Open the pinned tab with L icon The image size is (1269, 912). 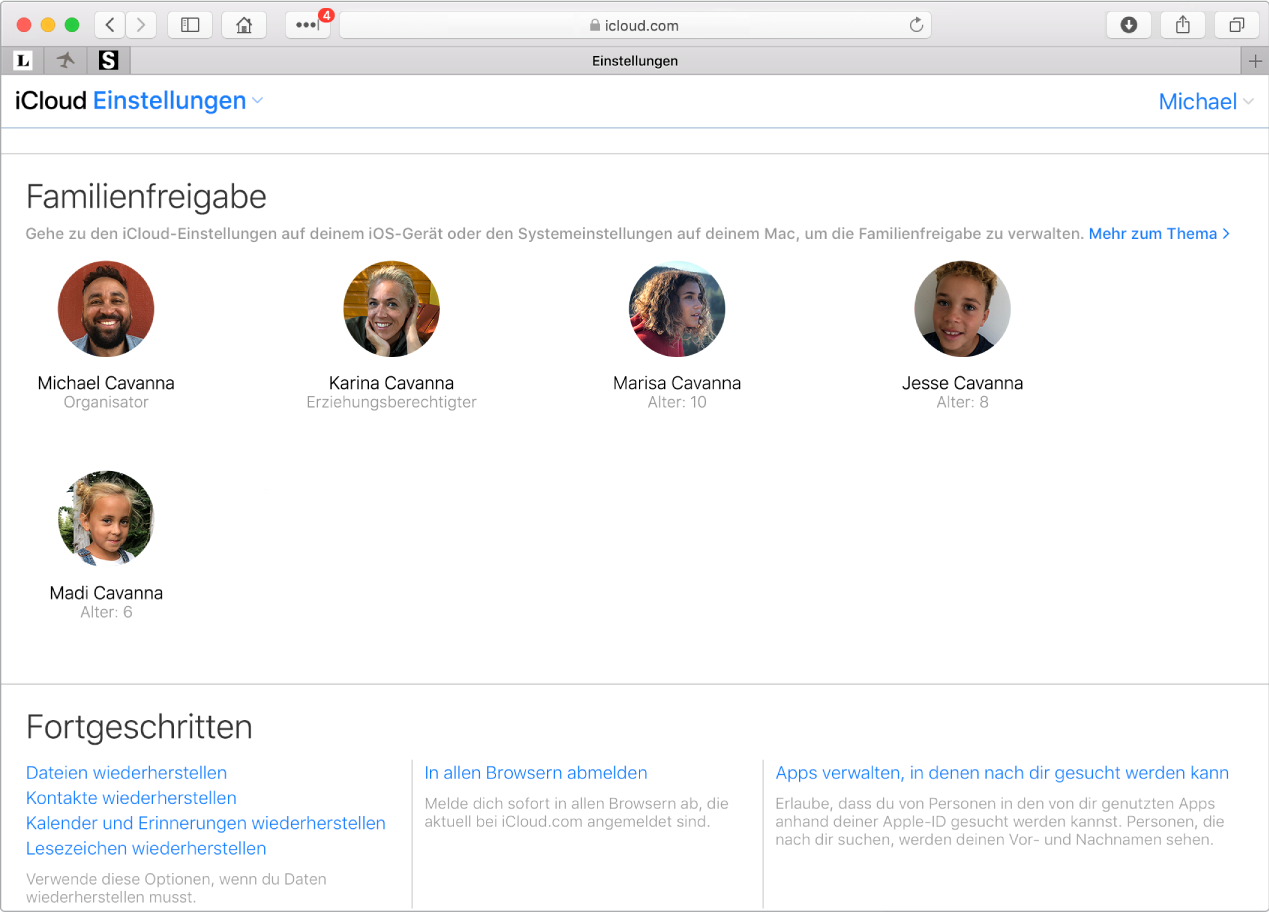pos(23,61)
